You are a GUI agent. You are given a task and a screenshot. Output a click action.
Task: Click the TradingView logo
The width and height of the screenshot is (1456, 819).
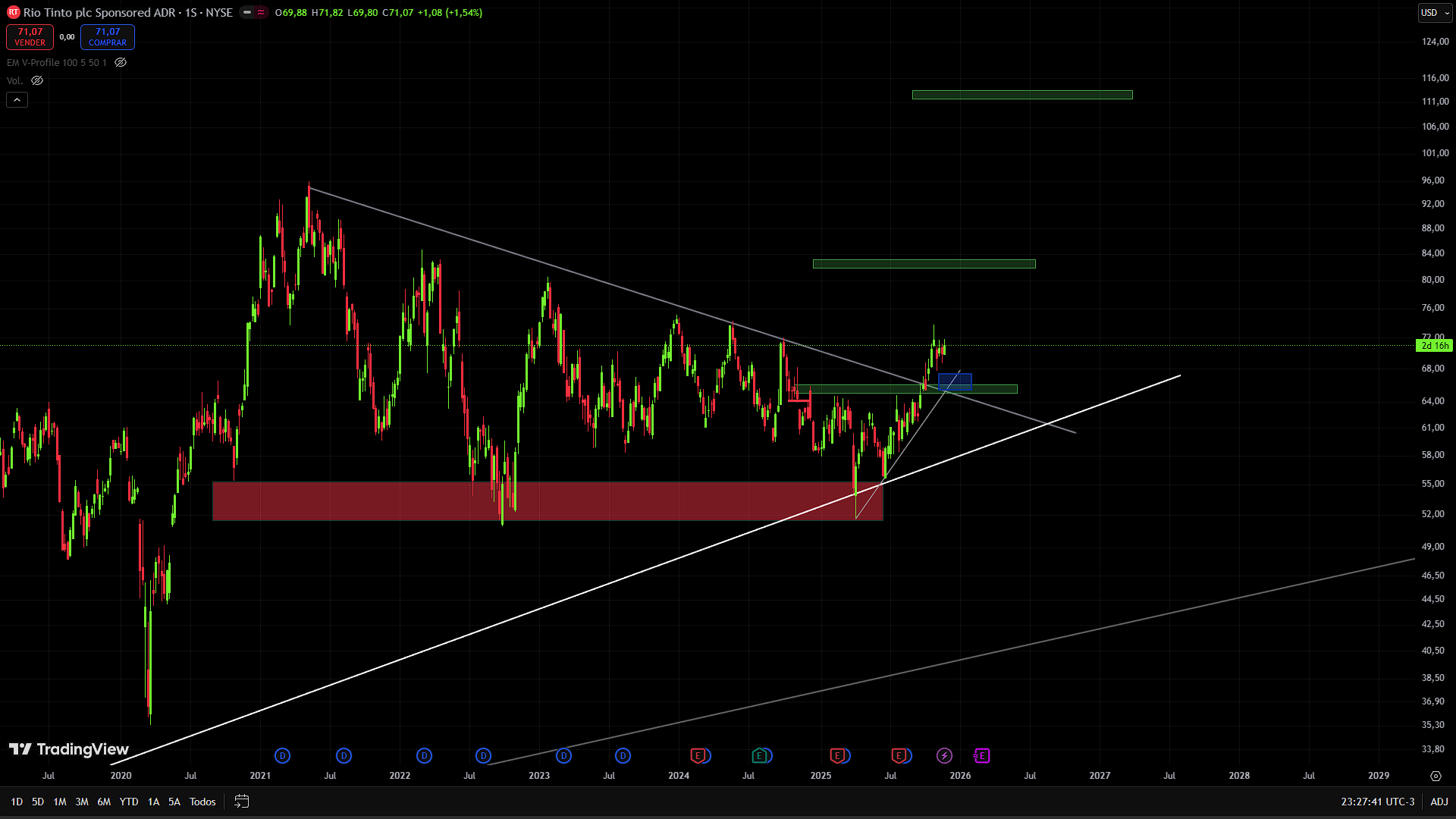coord(69,749)
